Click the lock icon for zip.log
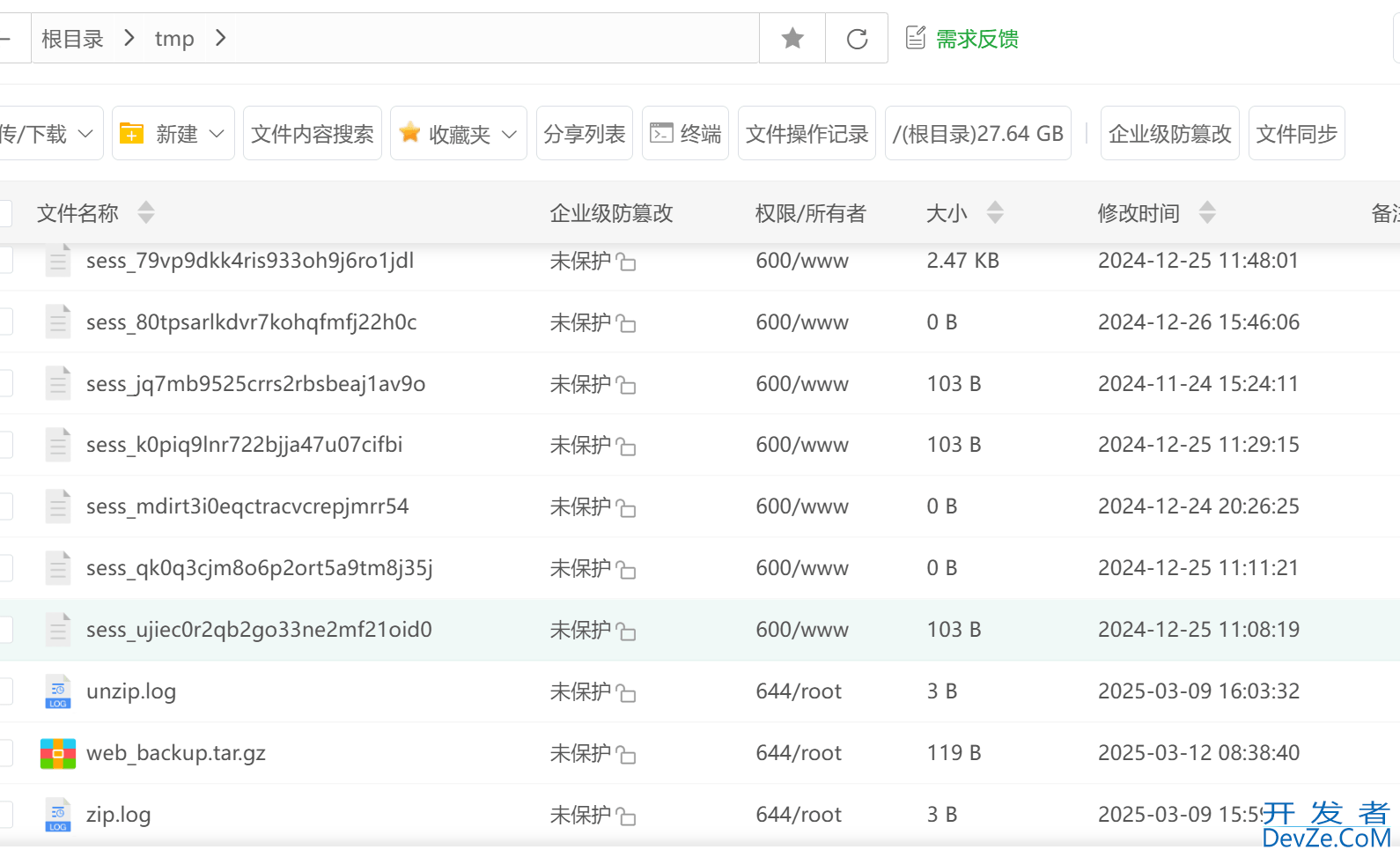The height and width of the screenshot is (857, 1400). [x=626, y=816]
